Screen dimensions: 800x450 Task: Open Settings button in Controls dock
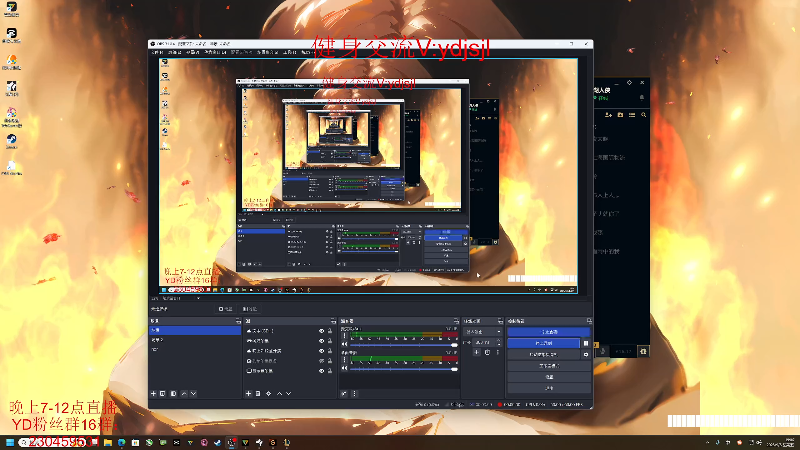pyautogui.click(x=549, y=377)
